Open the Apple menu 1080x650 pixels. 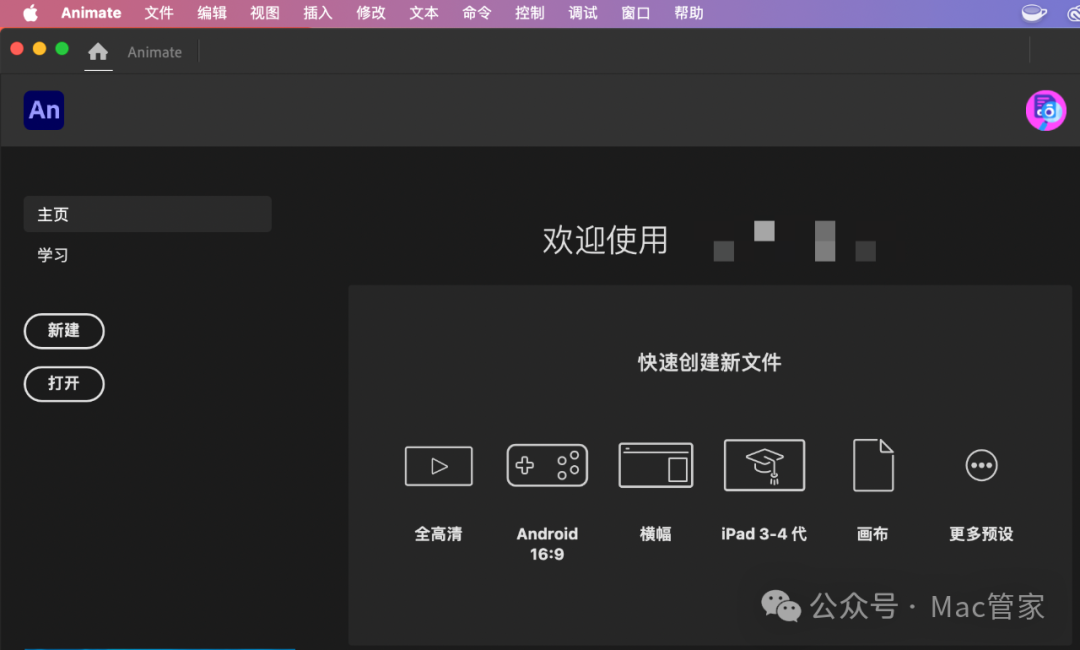coord(30,13)
